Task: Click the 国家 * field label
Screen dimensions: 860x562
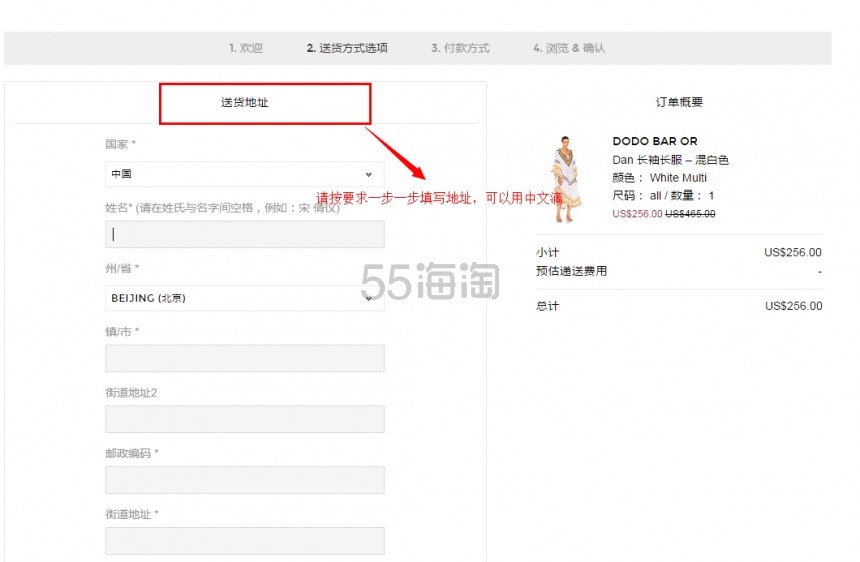Action: point(121,144)
